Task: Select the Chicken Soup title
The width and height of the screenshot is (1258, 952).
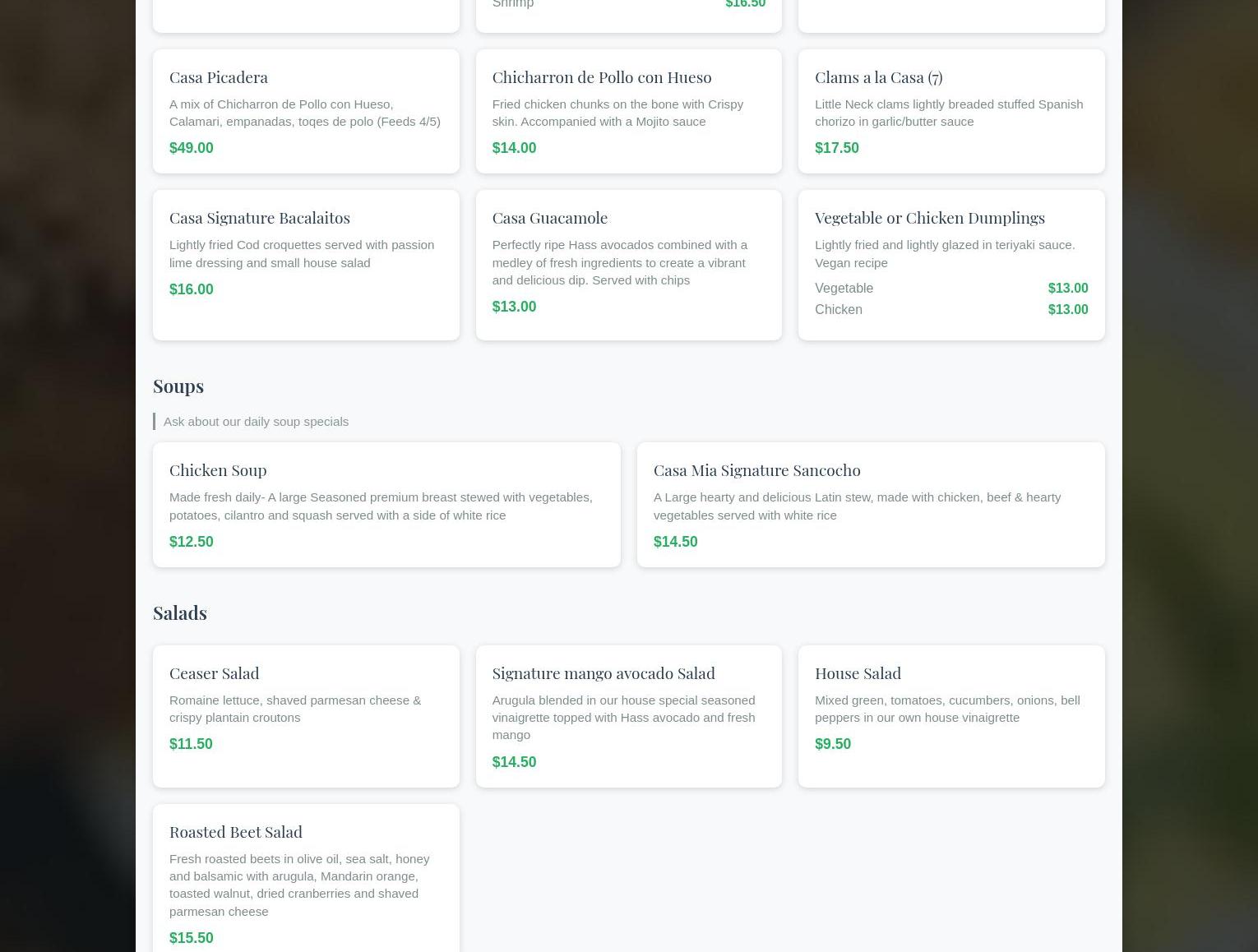Action: tap(218, 469)
